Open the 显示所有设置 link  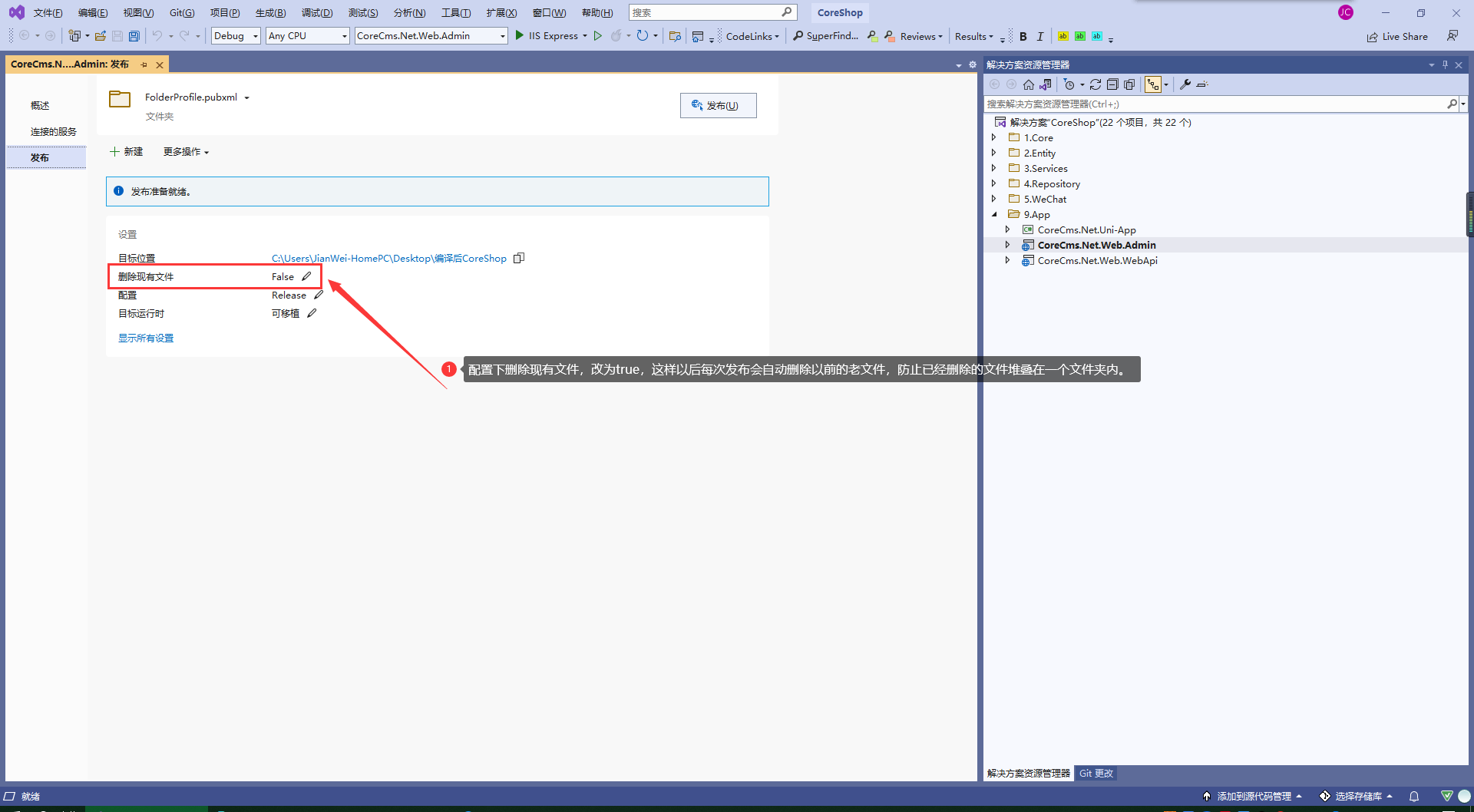pyautogui.click(x=146, y=338)
